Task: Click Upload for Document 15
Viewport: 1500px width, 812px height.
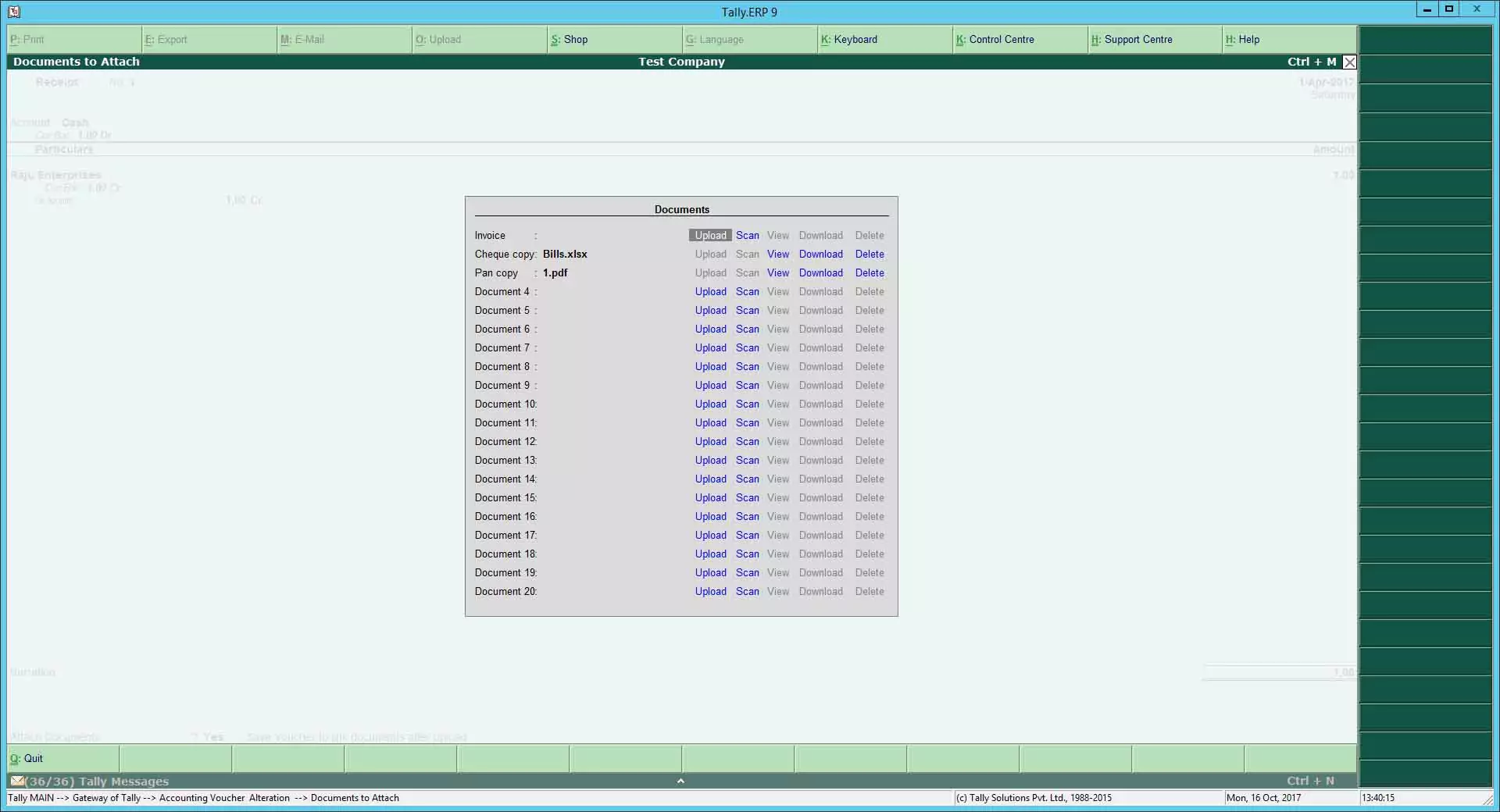Action: 710,497
